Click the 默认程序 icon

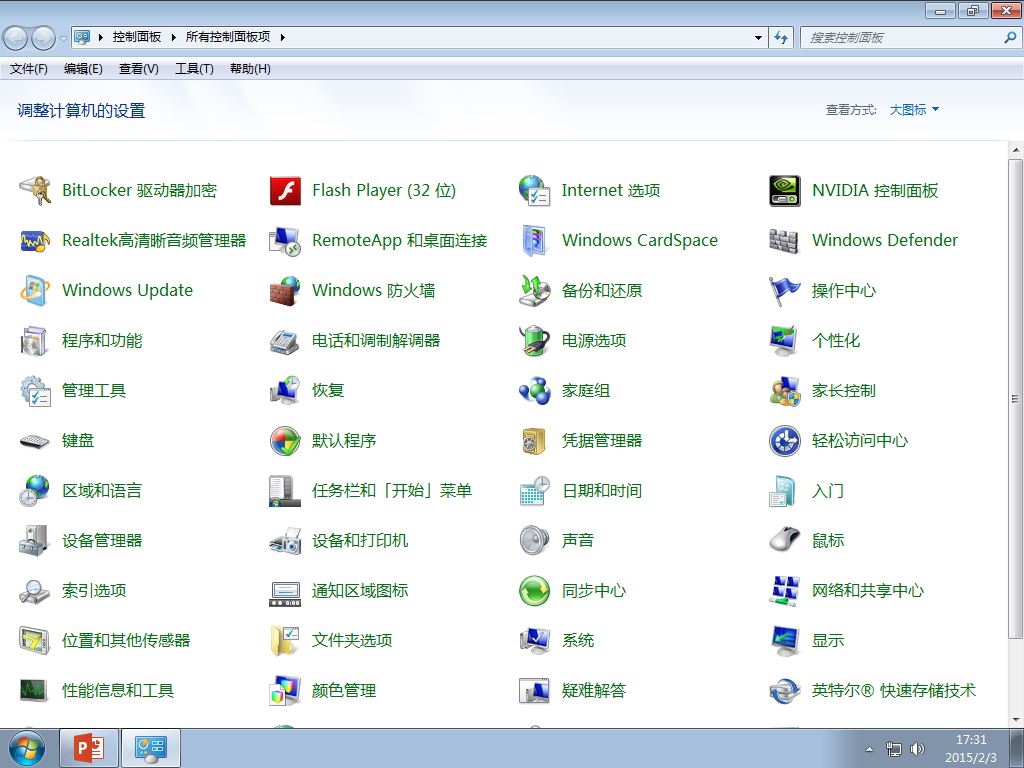(285, 441)
